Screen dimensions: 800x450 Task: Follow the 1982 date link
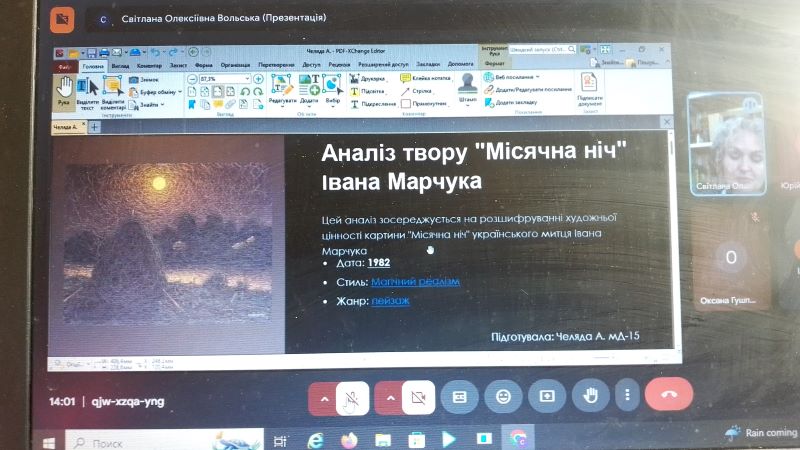coord(379,262)
